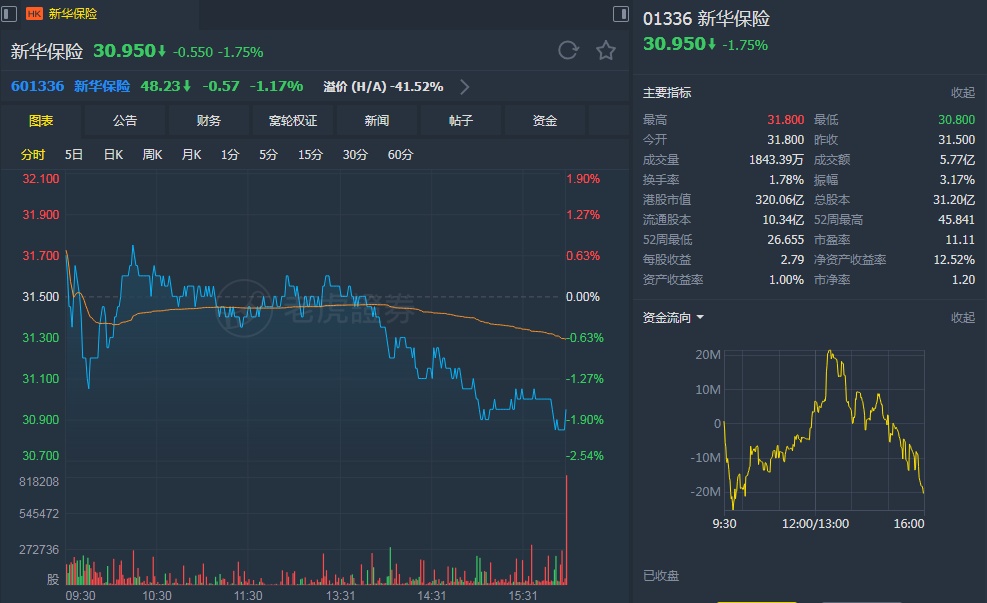The height and width of the screenshot is (603, 987).
Task: Click the volume spike bar at chart end
Action: [566, 530]
